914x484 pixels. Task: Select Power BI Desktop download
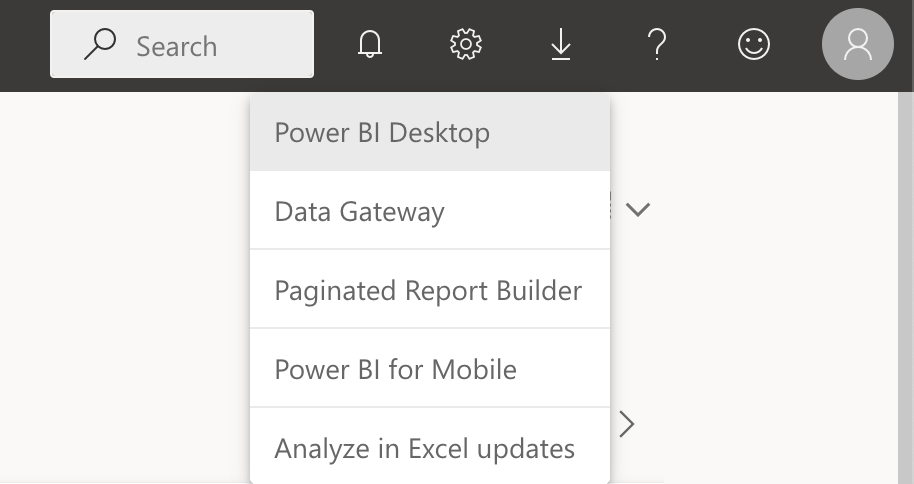[x=430, y=132]
